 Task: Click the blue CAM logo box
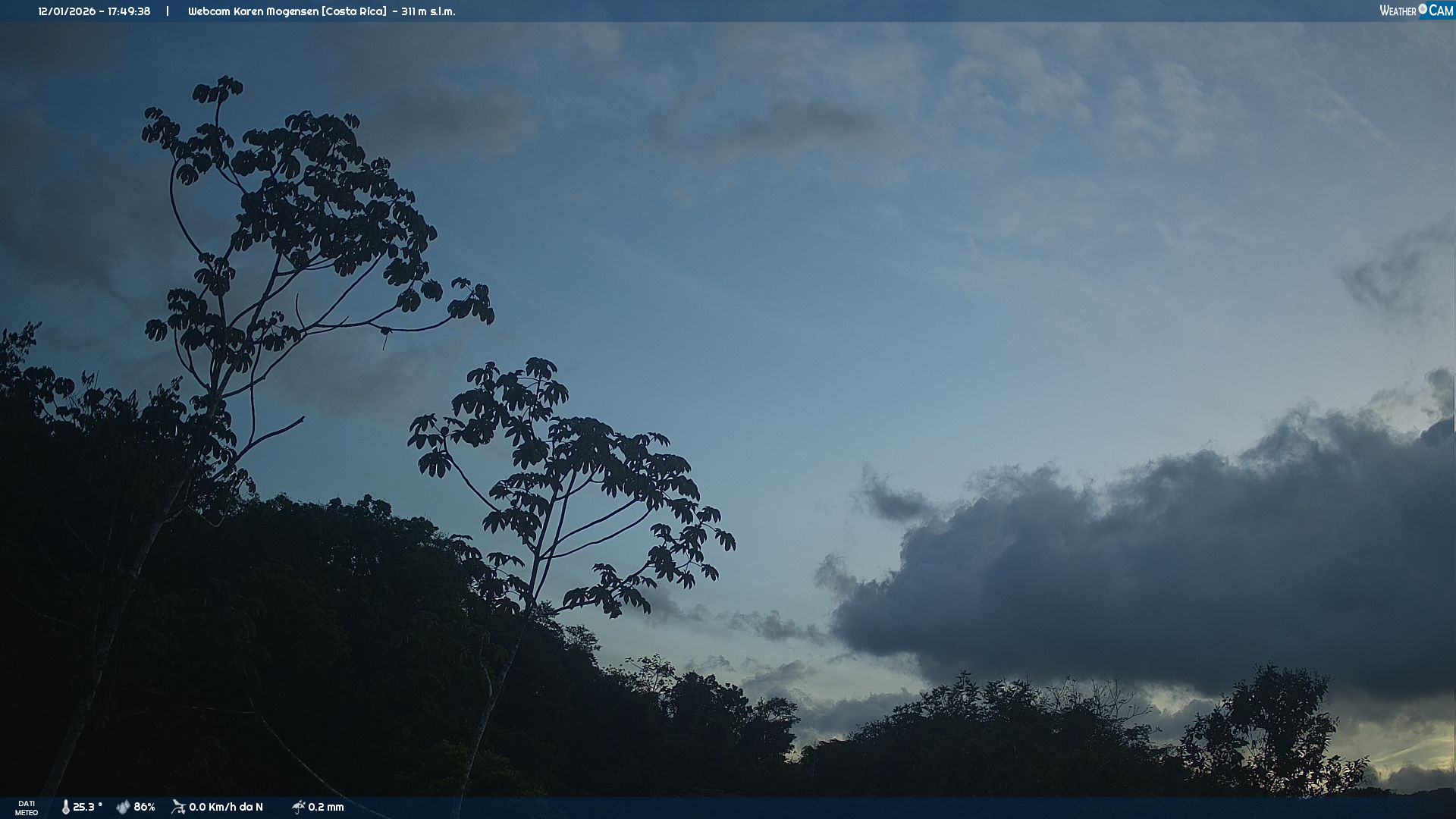point(1441,11)
